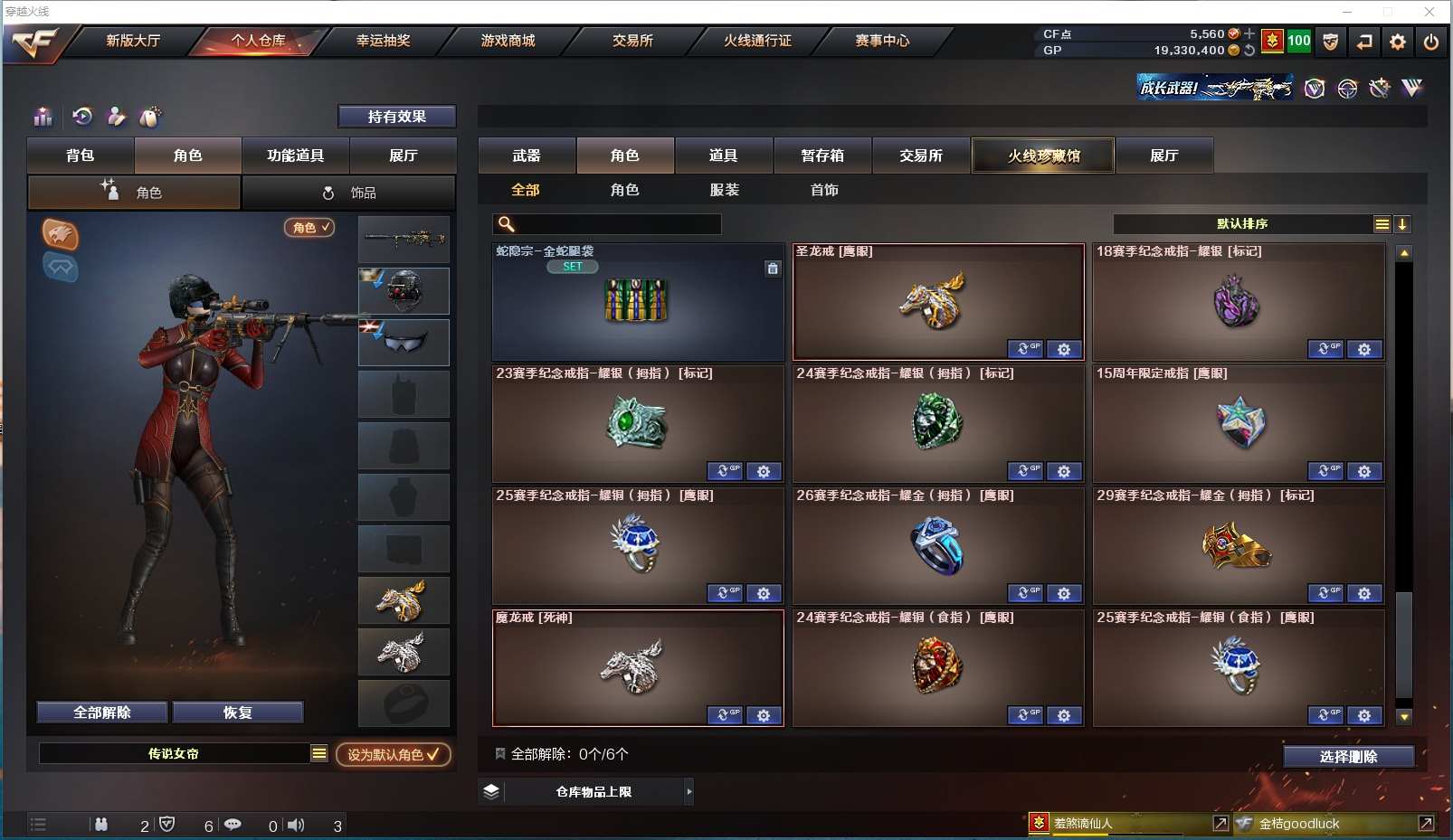Click the magnifier search icon in inventory
This screenshot has height=840, width=1453.
pos(507,224)
